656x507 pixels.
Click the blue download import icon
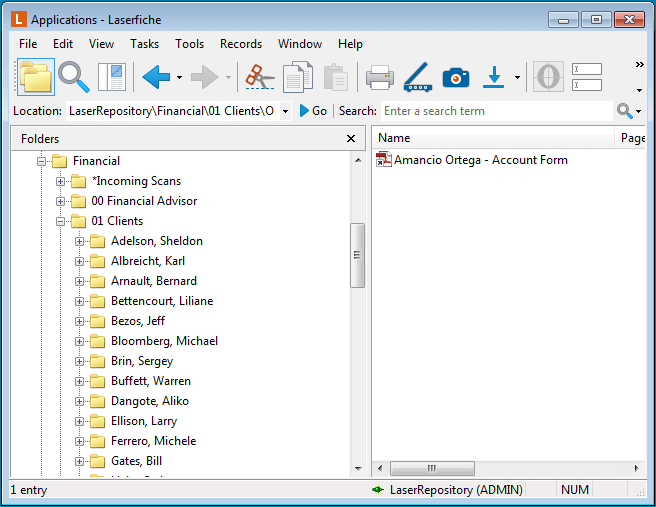coord(494,77)
